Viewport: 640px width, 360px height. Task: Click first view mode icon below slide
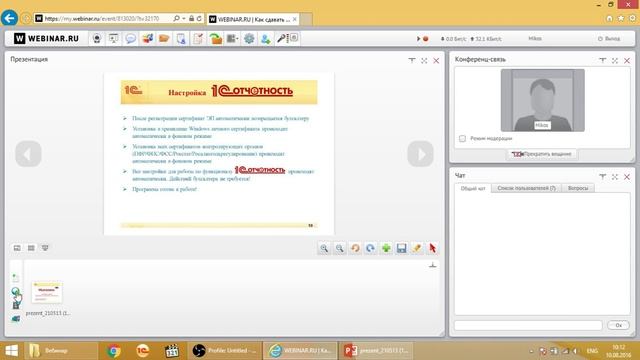tap(17, 248)
